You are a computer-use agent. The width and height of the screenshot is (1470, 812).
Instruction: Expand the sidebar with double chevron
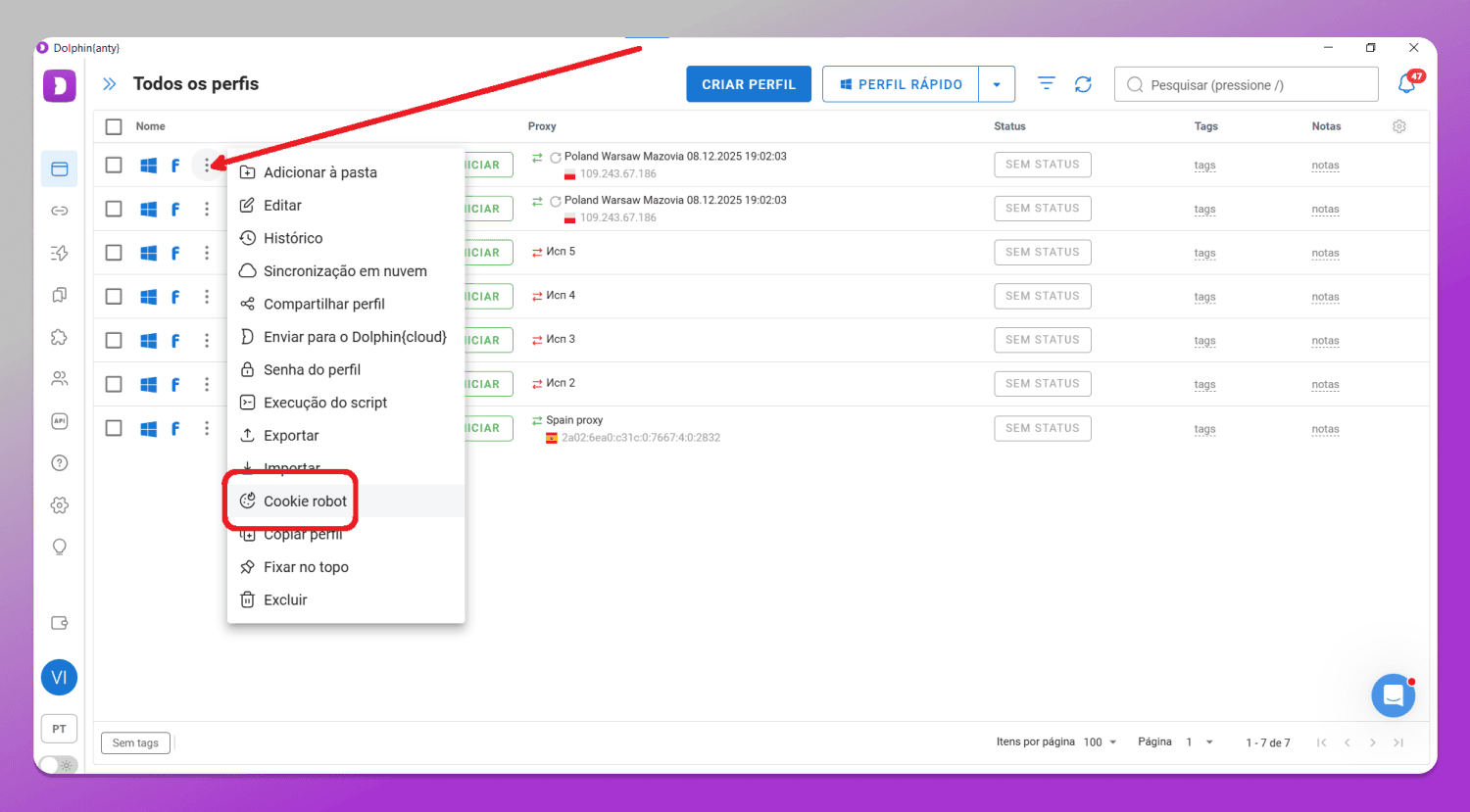(110, 84)
